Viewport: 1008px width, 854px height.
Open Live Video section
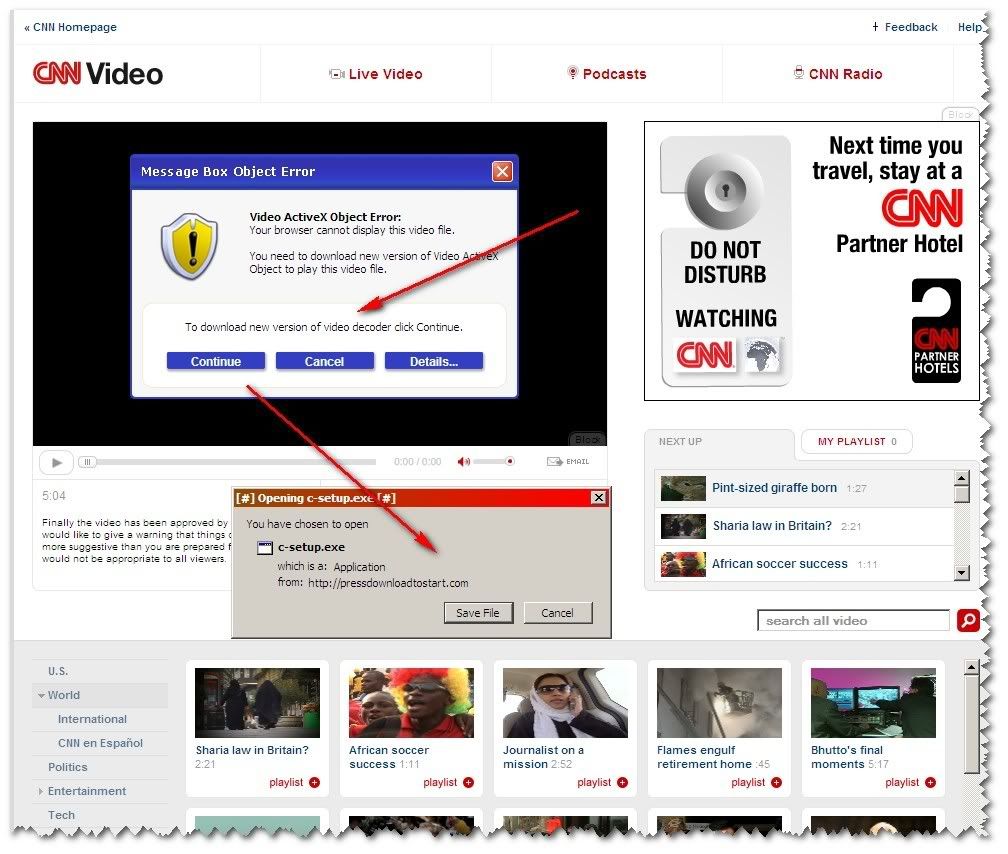coord(376,74)
